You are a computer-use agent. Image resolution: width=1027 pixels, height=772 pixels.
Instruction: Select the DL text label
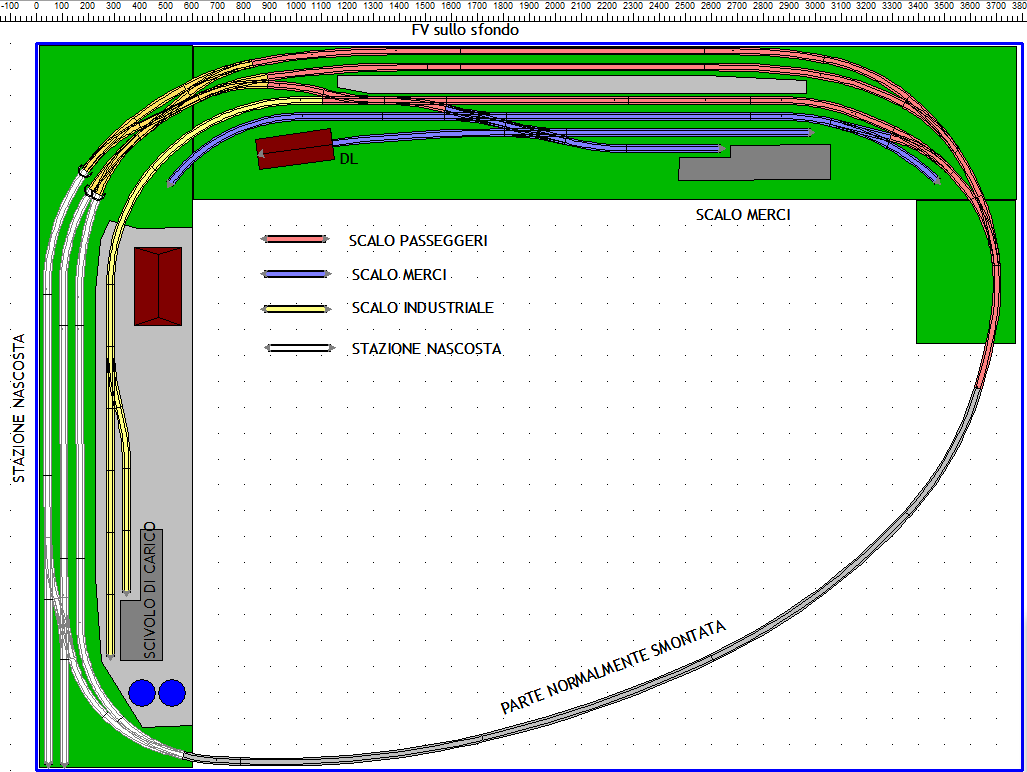(x=348, y=159)
